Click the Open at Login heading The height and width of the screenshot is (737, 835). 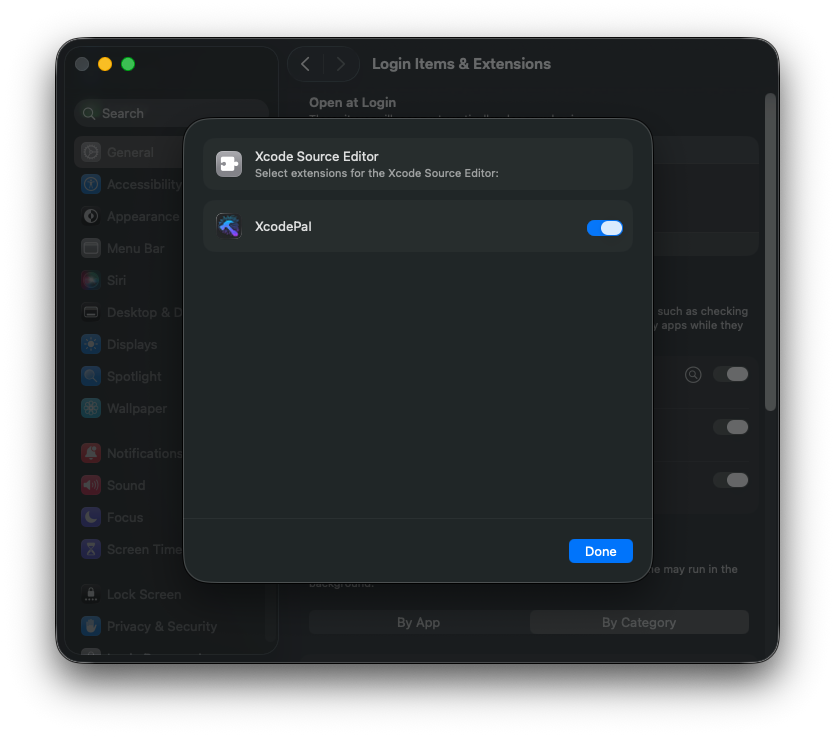pos(353,102)
